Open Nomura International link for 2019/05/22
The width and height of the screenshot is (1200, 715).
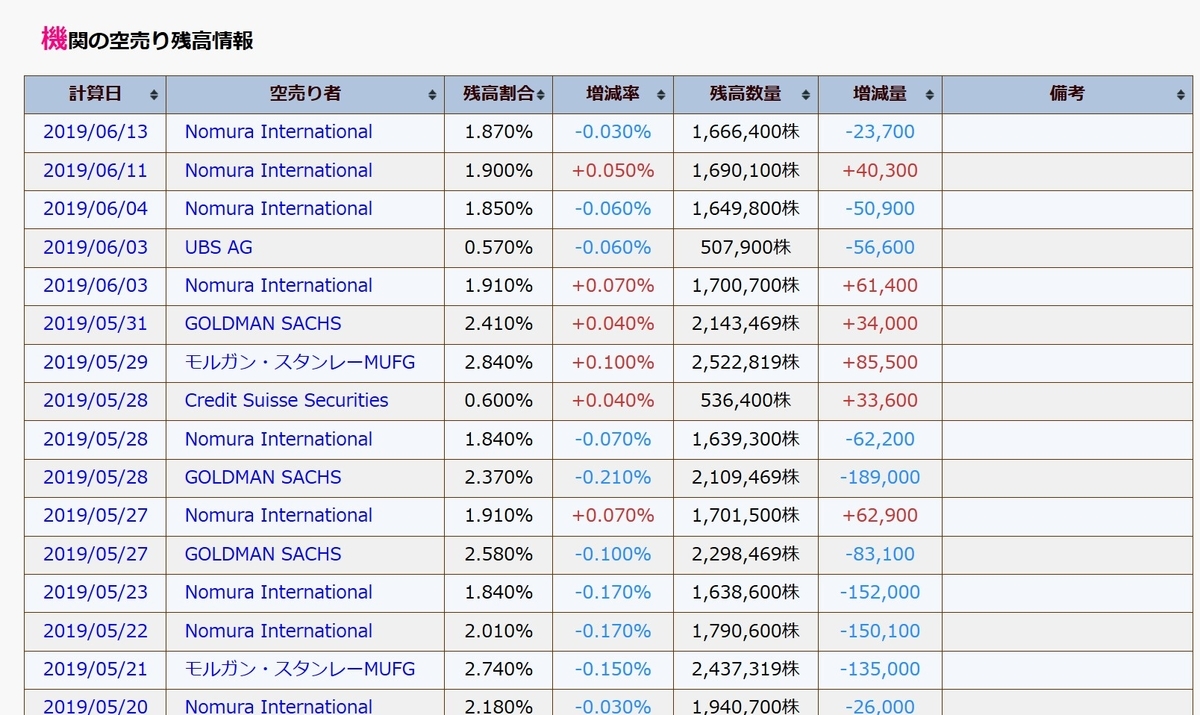[x=278, y=631]
